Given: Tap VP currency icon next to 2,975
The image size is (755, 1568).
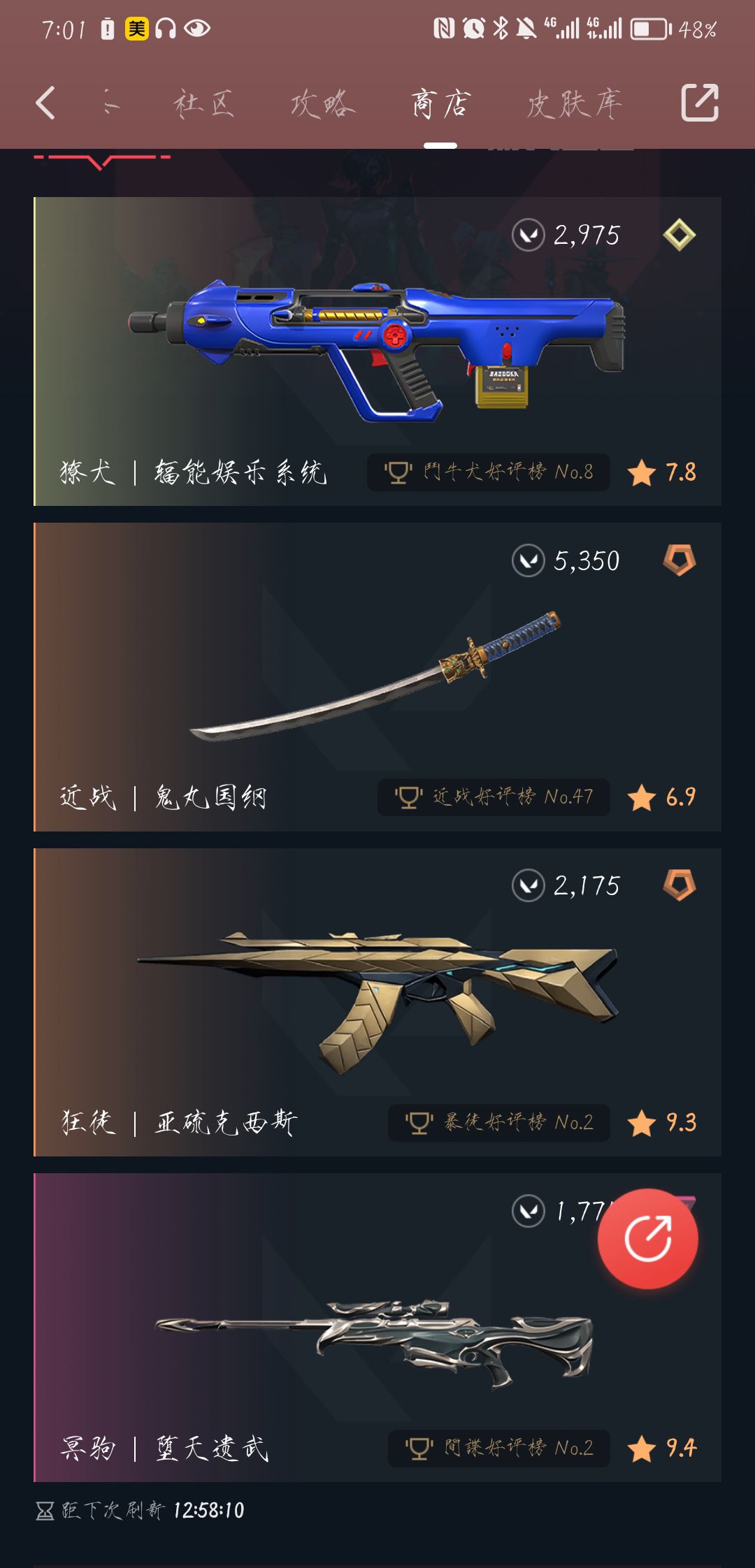Looking at the screenshot, I should point(528,235).
